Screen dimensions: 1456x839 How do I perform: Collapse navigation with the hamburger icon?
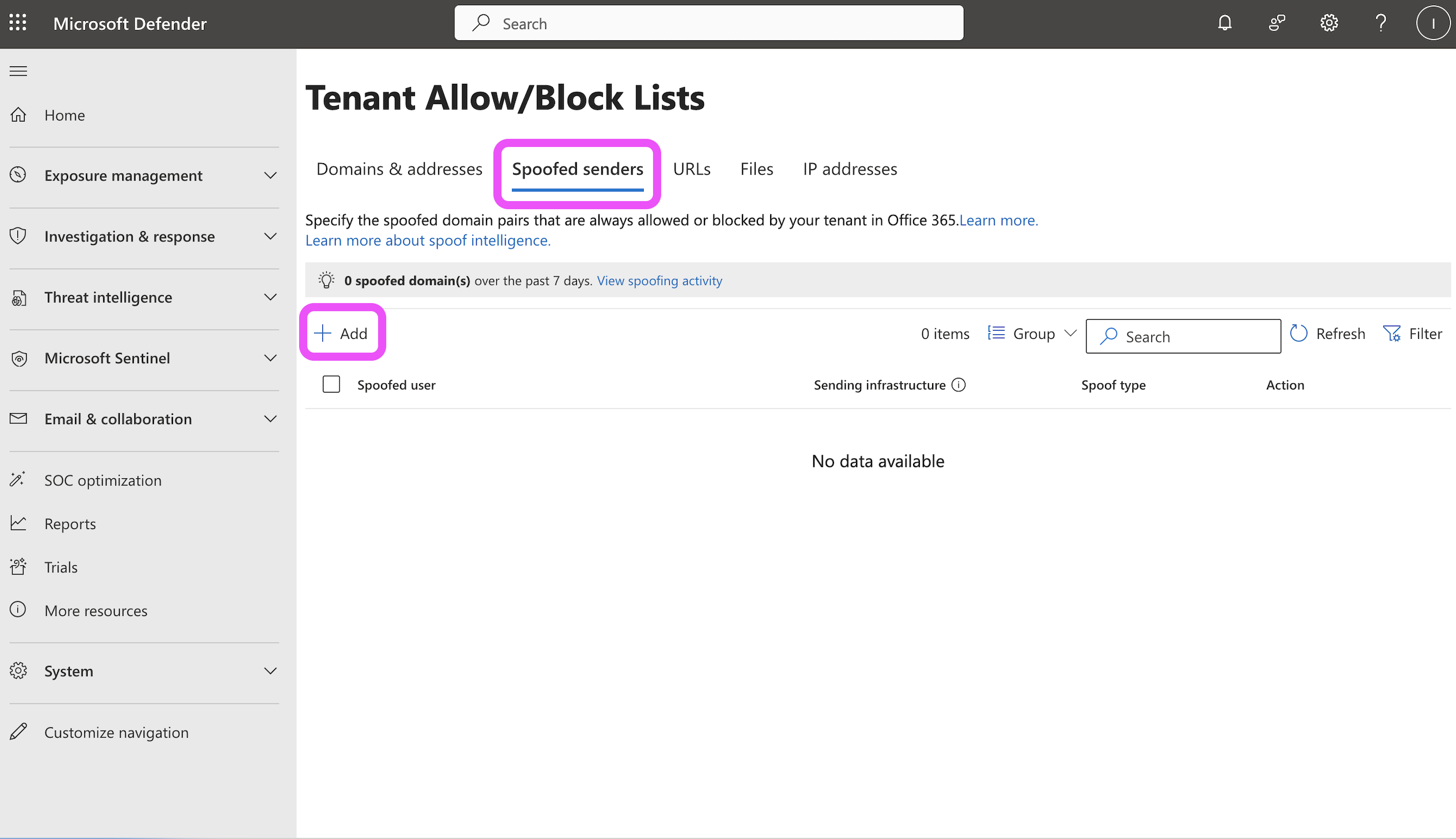[x=18, y=71]
